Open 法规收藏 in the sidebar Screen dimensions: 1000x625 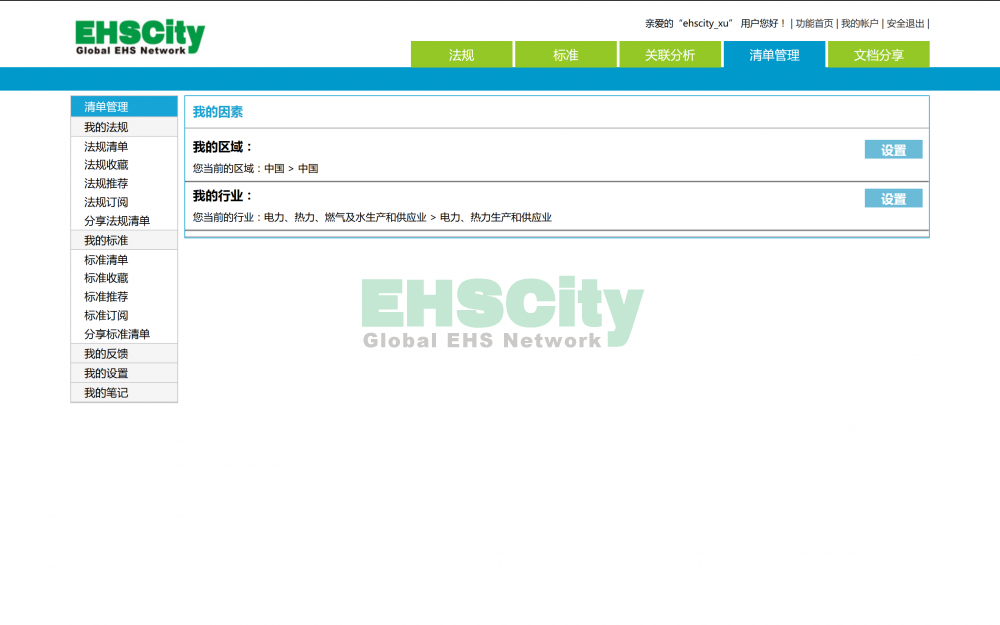[x=107, y=165]
